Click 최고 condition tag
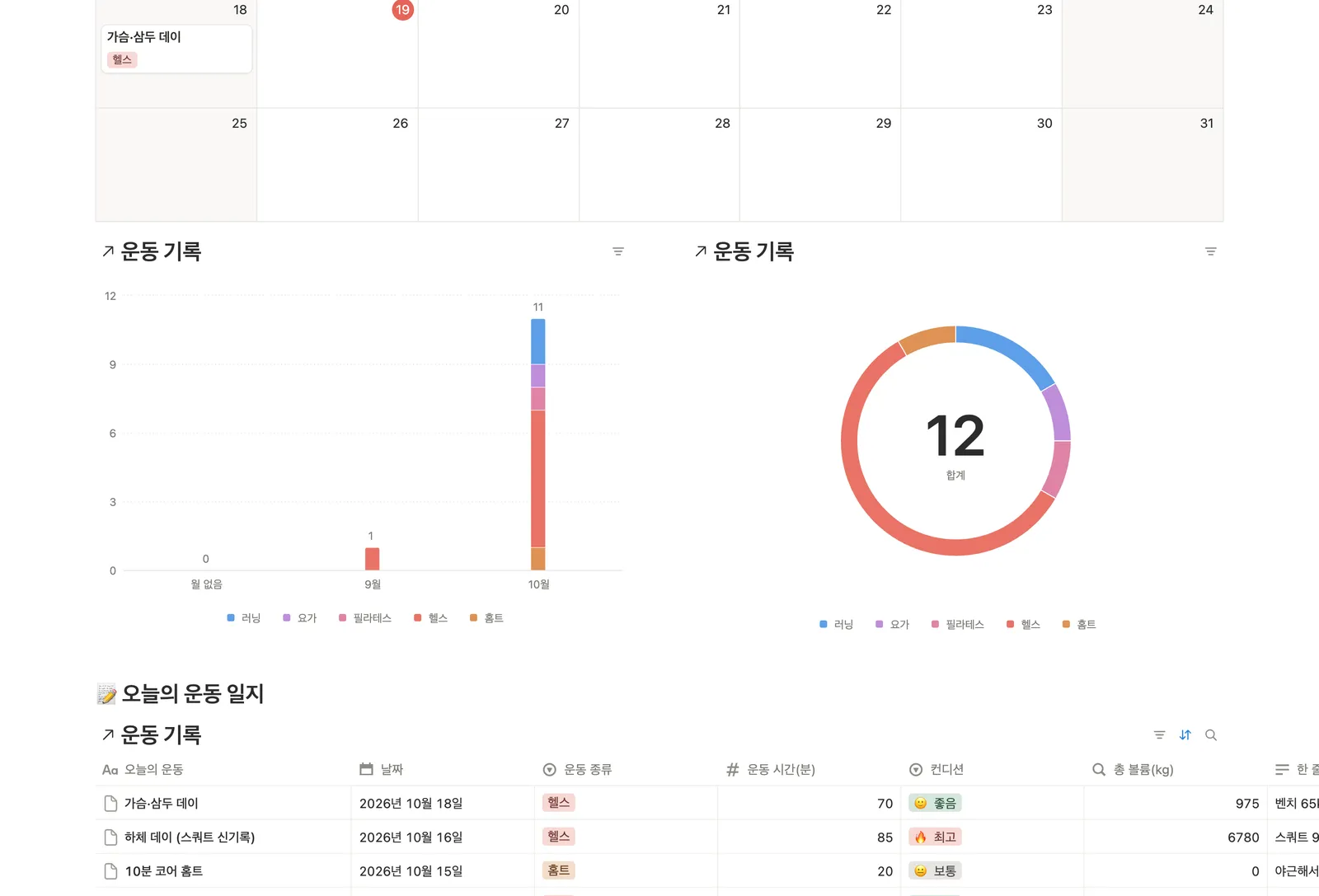Image resolution: width=1319 pixels, height=896 pixels. 936,837
